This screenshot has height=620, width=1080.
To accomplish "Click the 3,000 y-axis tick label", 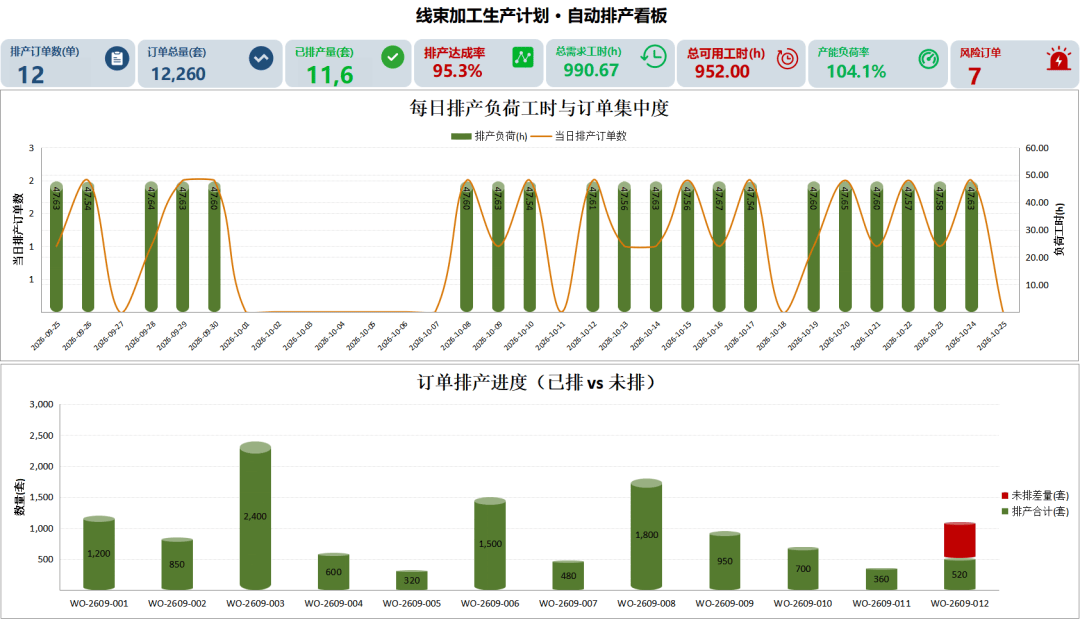I will (x=41, y=404).
